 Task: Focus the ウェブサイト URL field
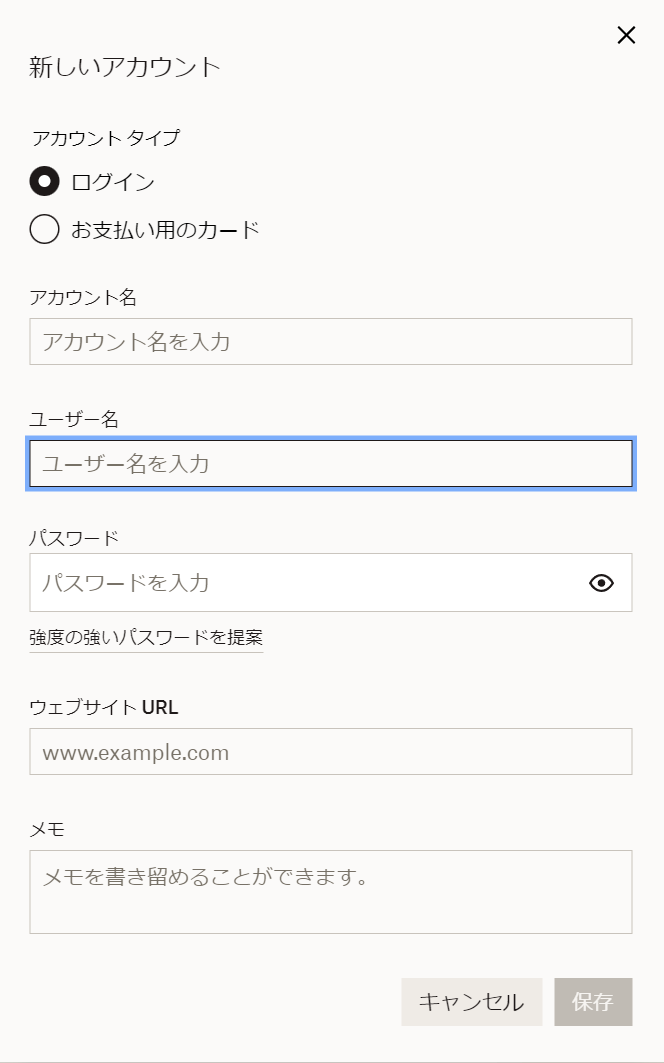pyautogui.click(x=330, y=752)
